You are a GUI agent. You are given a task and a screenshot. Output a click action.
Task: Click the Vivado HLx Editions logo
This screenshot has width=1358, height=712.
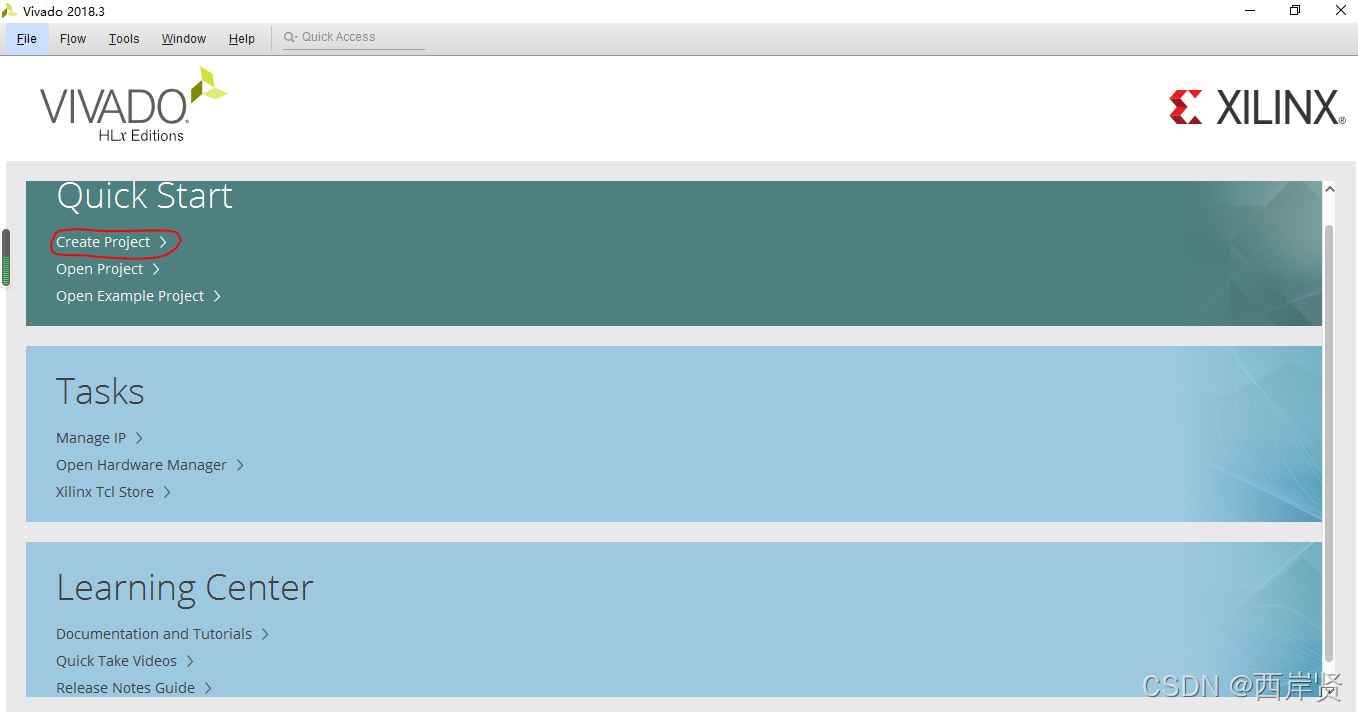coord(133,105)
